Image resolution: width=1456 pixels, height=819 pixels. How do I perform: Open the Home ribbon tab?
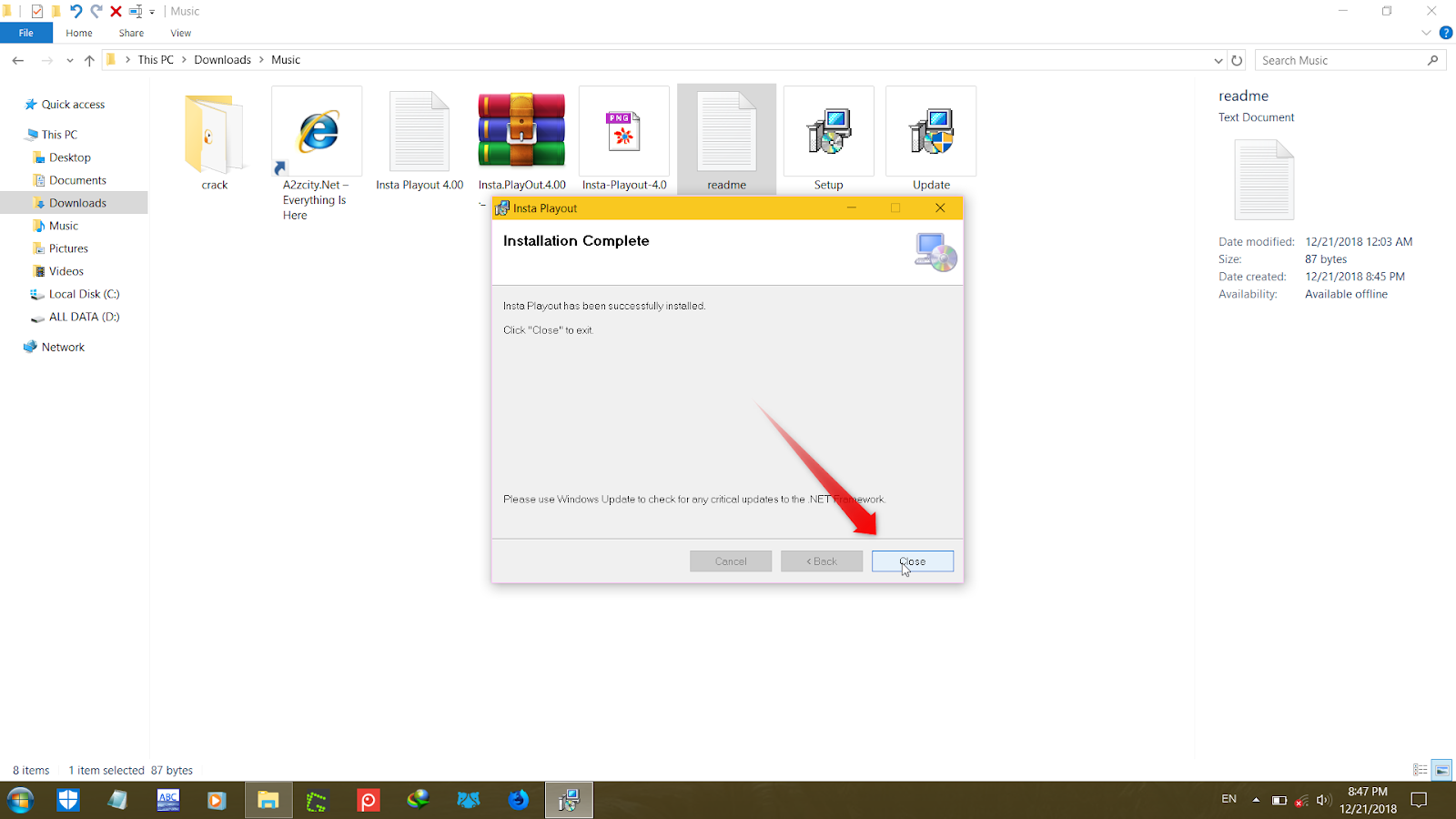point(79,33)
